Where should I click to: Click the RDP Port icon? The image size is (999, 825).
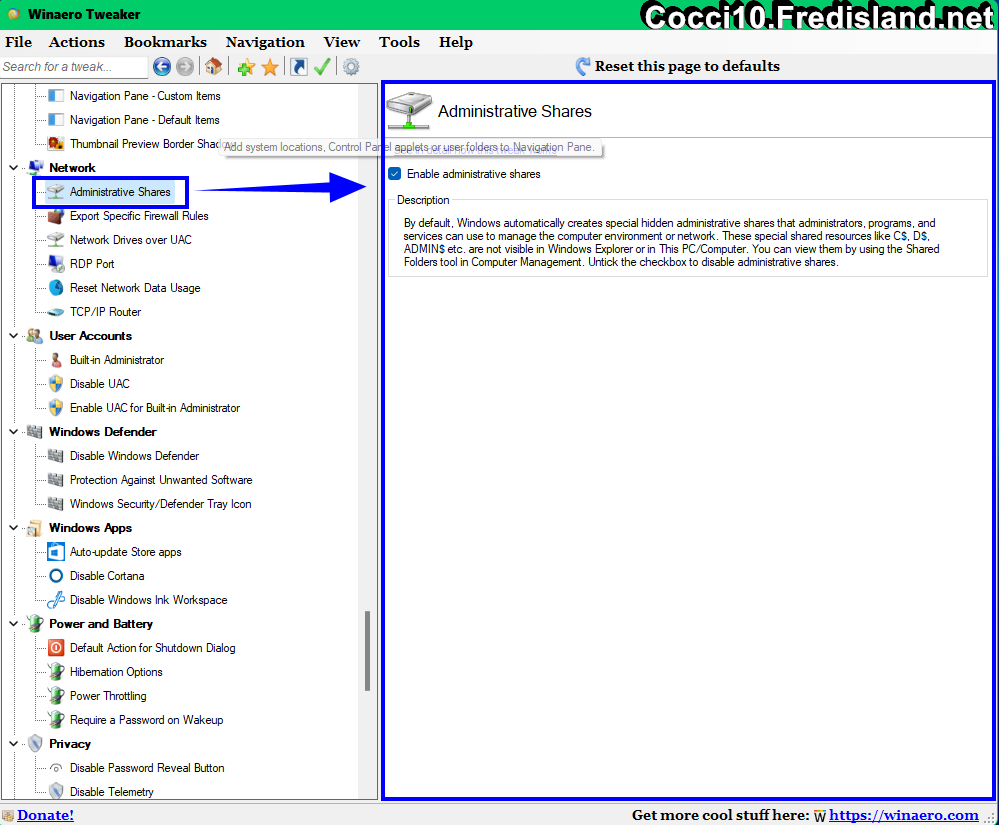[x=56, y=264]
